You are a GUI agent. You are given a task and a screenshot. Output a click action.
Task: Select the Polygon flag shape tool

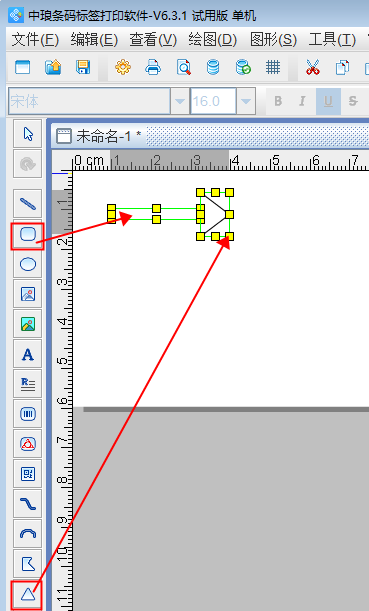(x=28, y=563)
